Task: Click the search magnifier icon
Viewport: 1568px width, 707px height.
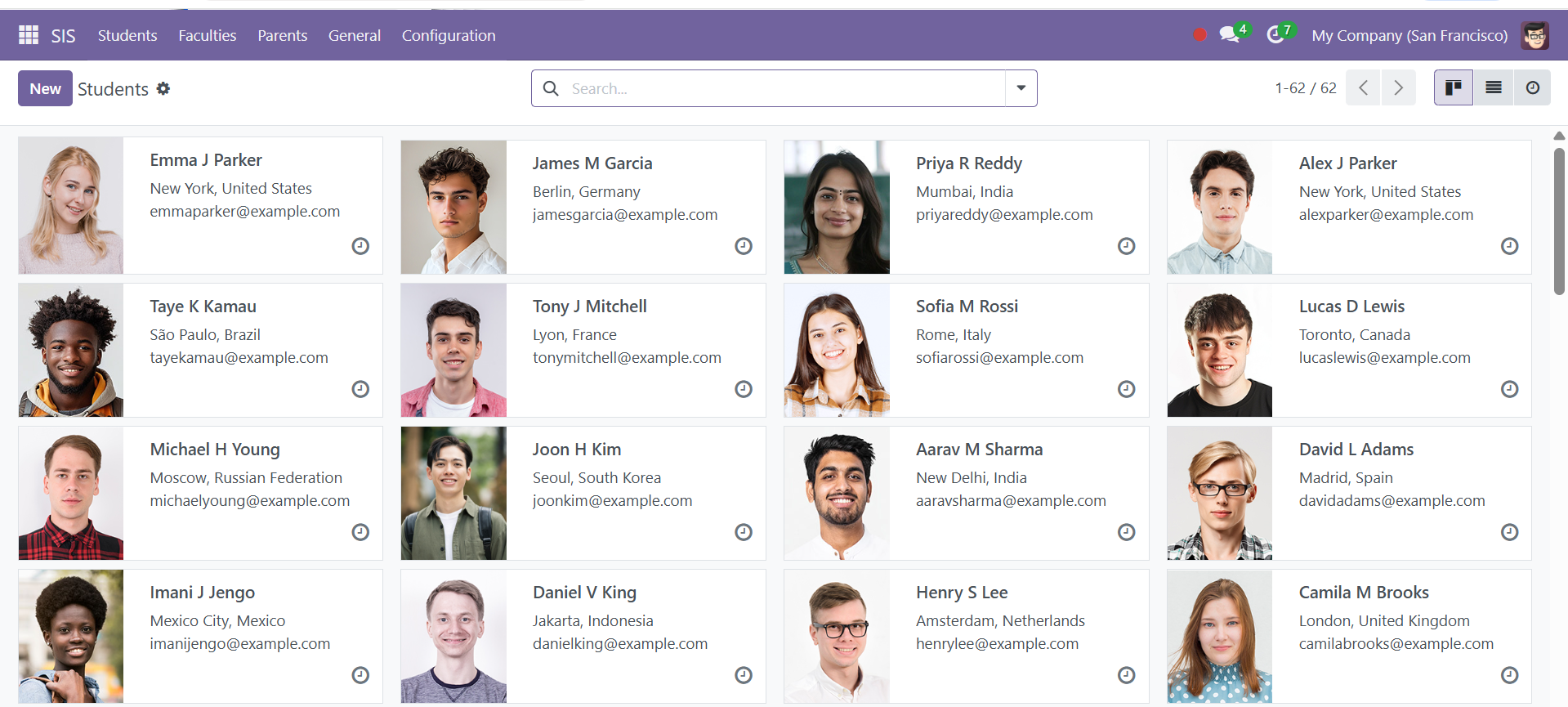Action: (x=552, y=88)
